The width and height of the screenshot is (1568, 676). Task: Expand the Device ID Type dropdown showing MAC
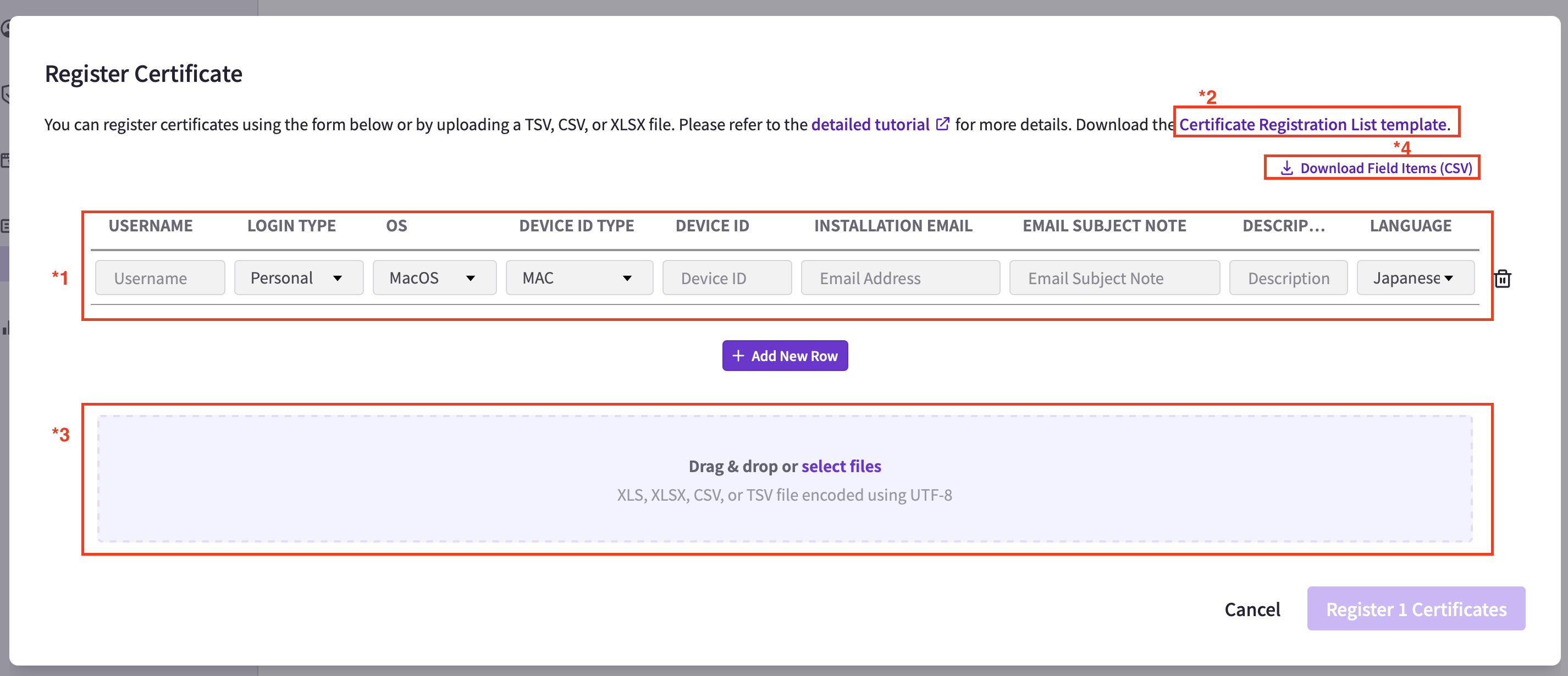[x=579, y=278]
